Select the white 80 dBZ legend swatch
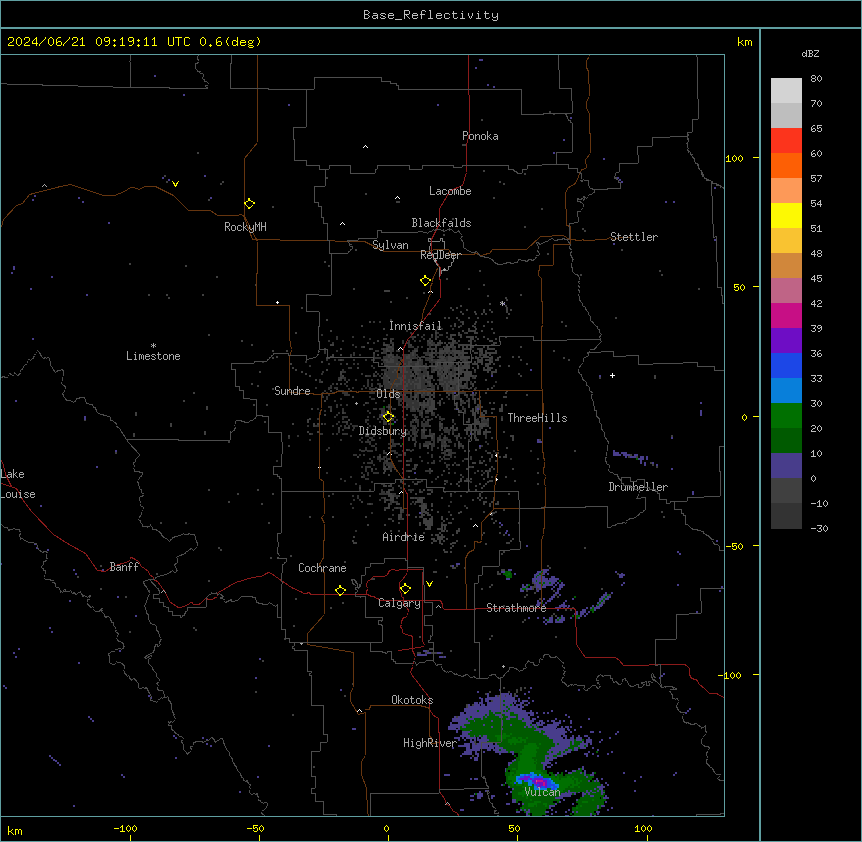Viewport: 862px width, 842px height. 786,91
